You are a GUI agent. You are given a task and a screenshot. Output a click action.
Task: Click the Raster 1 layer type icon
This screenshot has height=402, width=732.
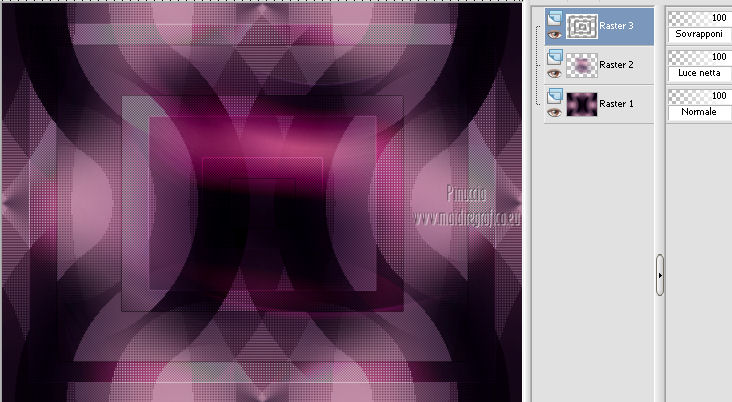(x=555, y=96)
